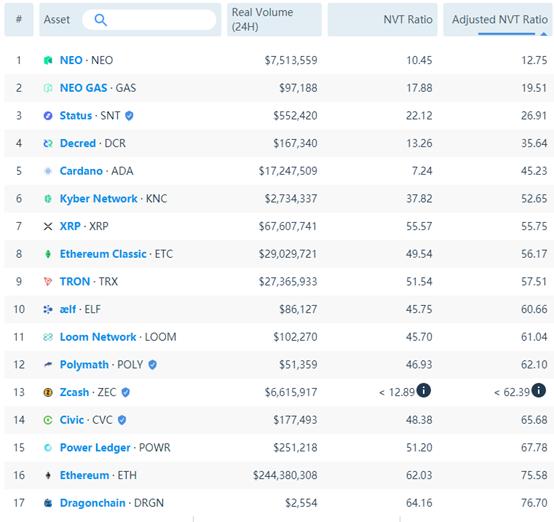Open the Decred asset link
This screenshot has width=554, height=522.
click(x=78, y=143)
